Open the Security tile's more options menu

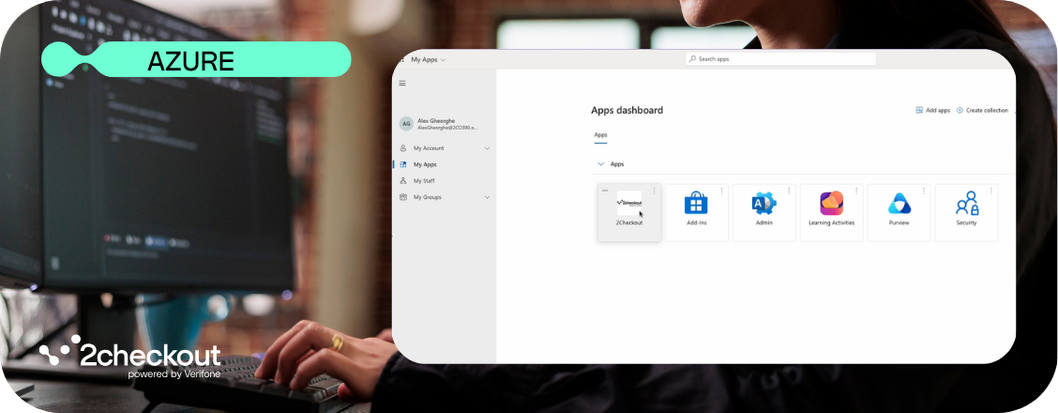(991, 191)
